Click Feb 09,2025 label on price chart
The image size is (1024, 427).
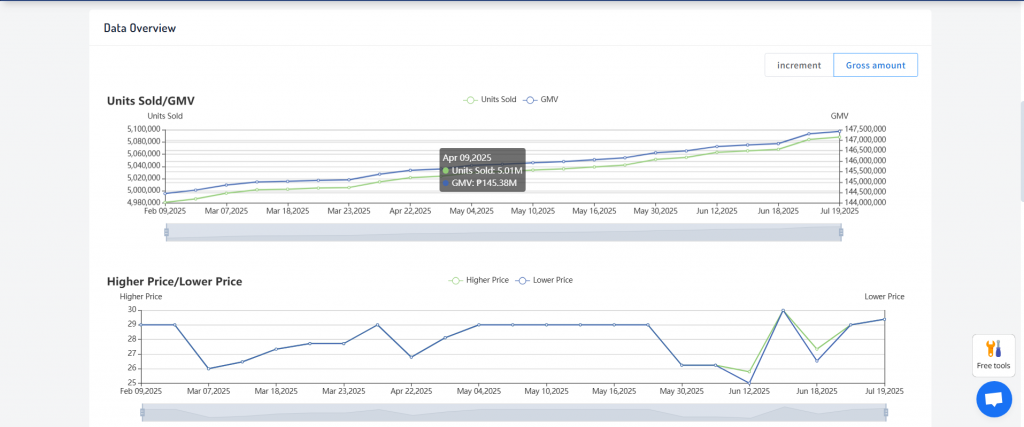tap(142, 392)
